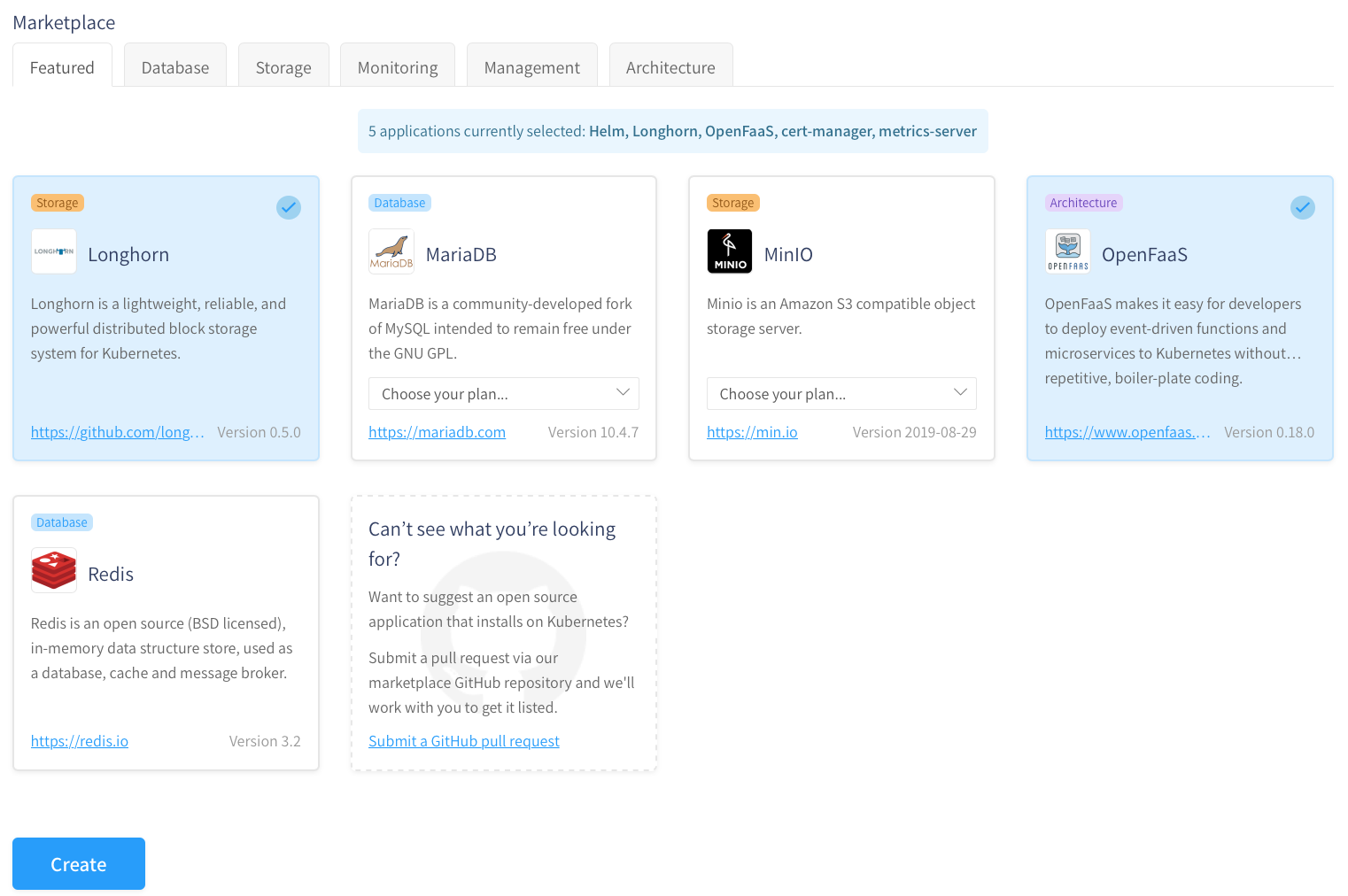The image size is (1348, 896).
Task: Select the Redis application card
Action: [166, 633]
